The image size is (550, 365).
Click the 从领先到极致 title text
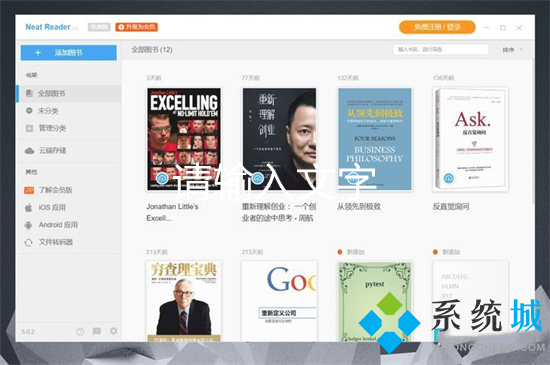coord(359,207)
